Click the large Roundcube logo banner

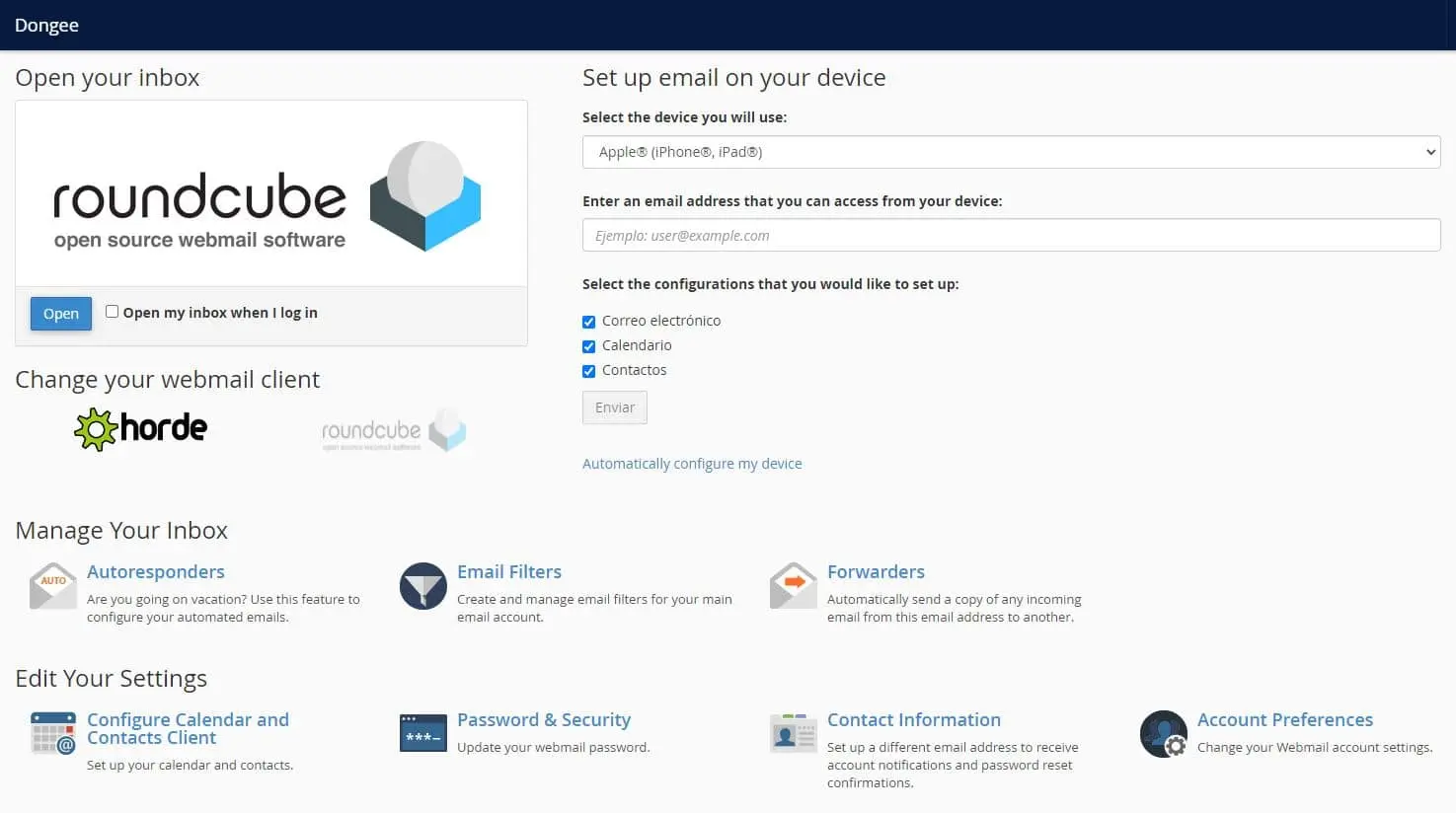coord(271,194)
